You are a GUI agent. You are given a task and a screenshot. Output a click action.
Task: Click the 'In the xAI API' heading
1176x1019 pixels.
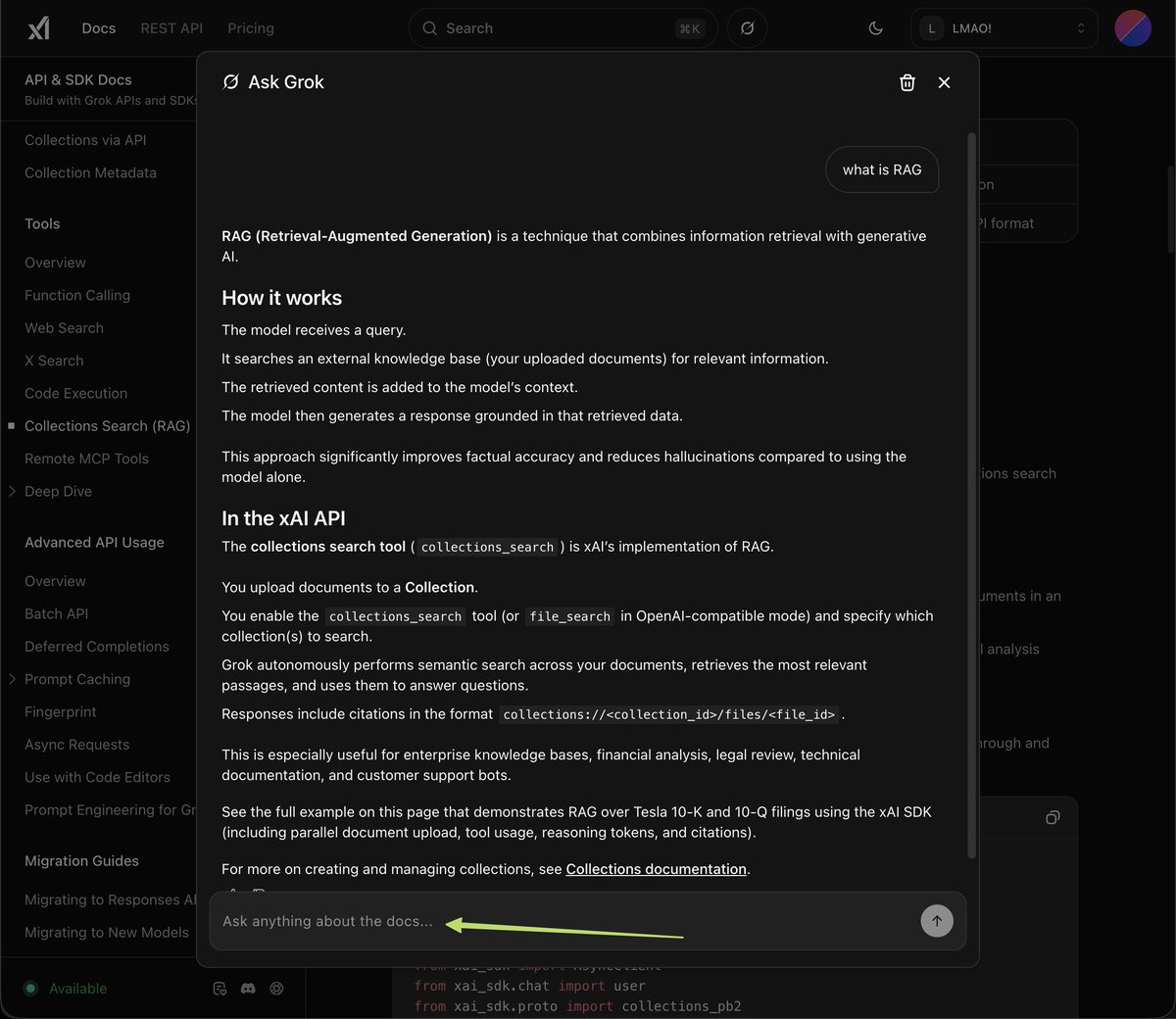point(283,518)
